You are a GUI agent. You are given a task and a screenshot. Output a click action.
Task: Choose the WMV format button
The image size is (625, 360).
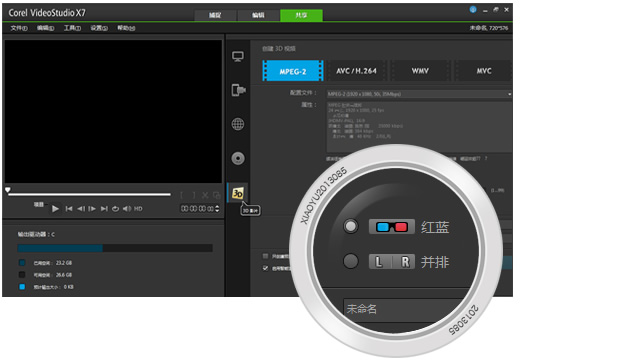click(x=420, y=71)
